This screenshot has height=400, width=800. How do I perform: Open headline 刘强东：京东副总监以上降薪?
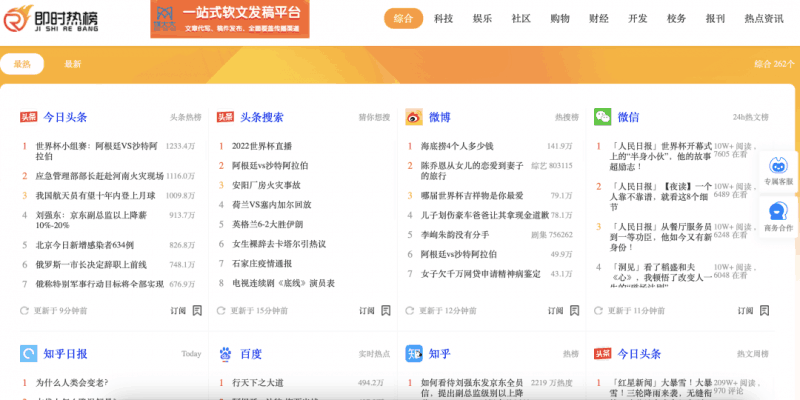pyautogui.click(x=91, y=220)
